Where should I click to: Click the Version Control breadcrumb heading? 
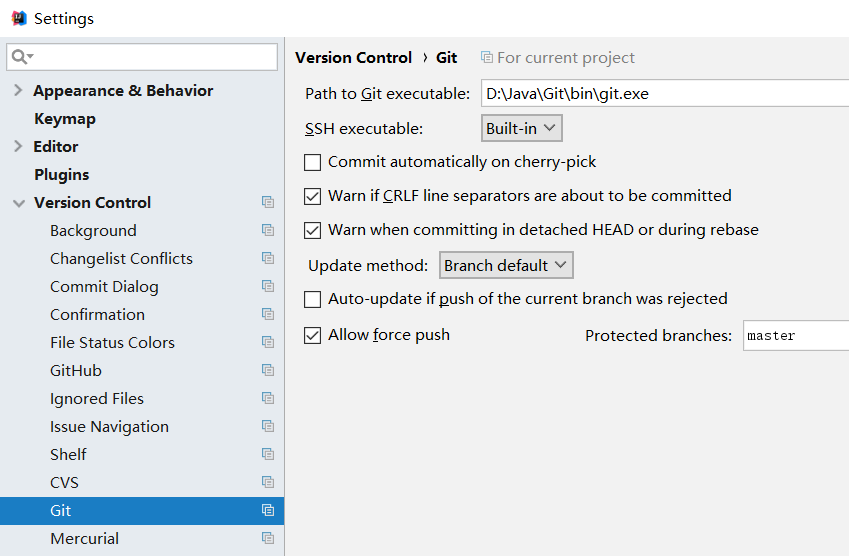pyautogui.click(x=354, y=57)
